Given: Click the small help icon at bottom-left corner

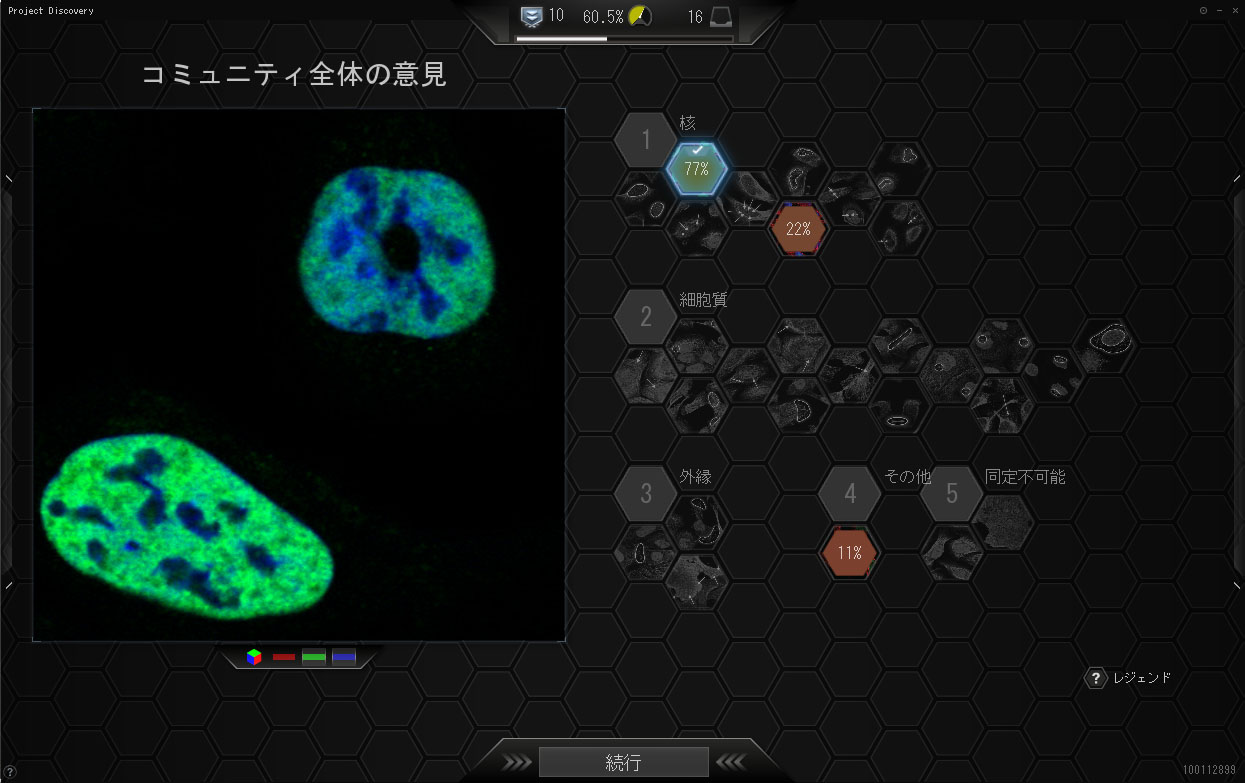Looking at the screenshot, I should (x=9, y=771).
